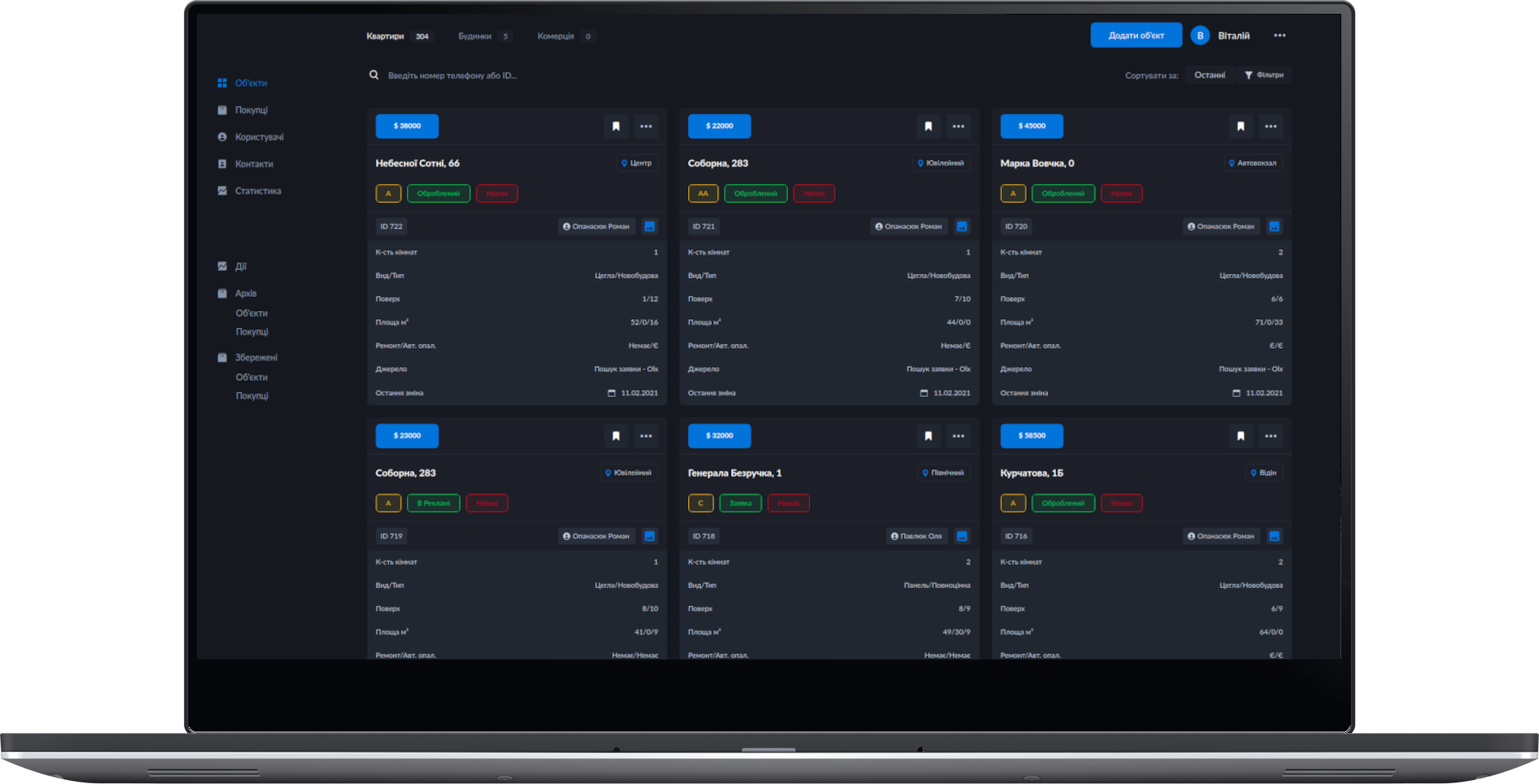
Task: Click the Центр location pin tag
Action: click(x=636, y=163)
